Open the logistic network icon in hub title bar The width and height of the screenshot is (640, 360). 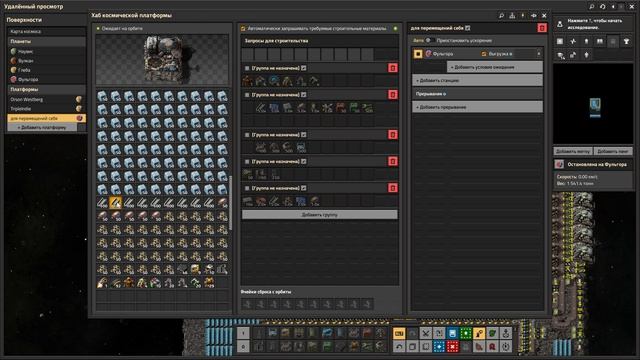[x=512, y=16]
